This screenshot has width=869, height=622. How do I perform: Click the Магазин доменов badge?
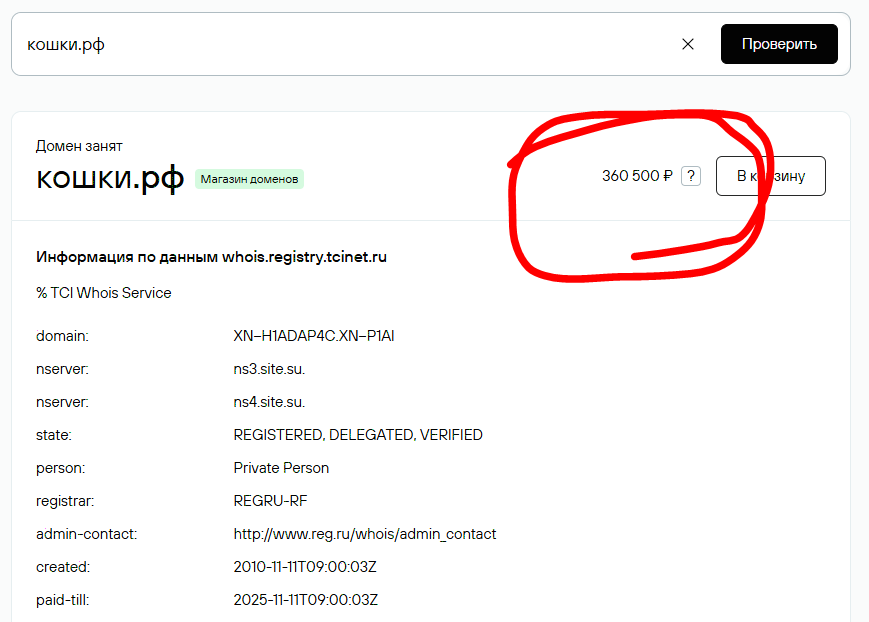tap(249, 179)
